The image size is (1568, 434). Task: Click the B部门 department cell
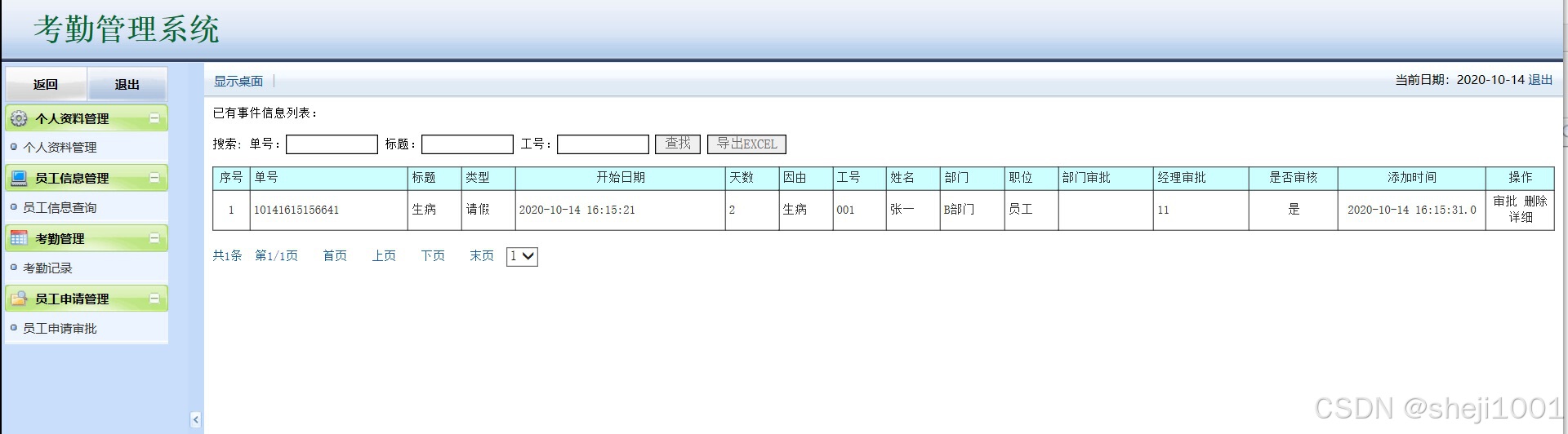point(973,210)
